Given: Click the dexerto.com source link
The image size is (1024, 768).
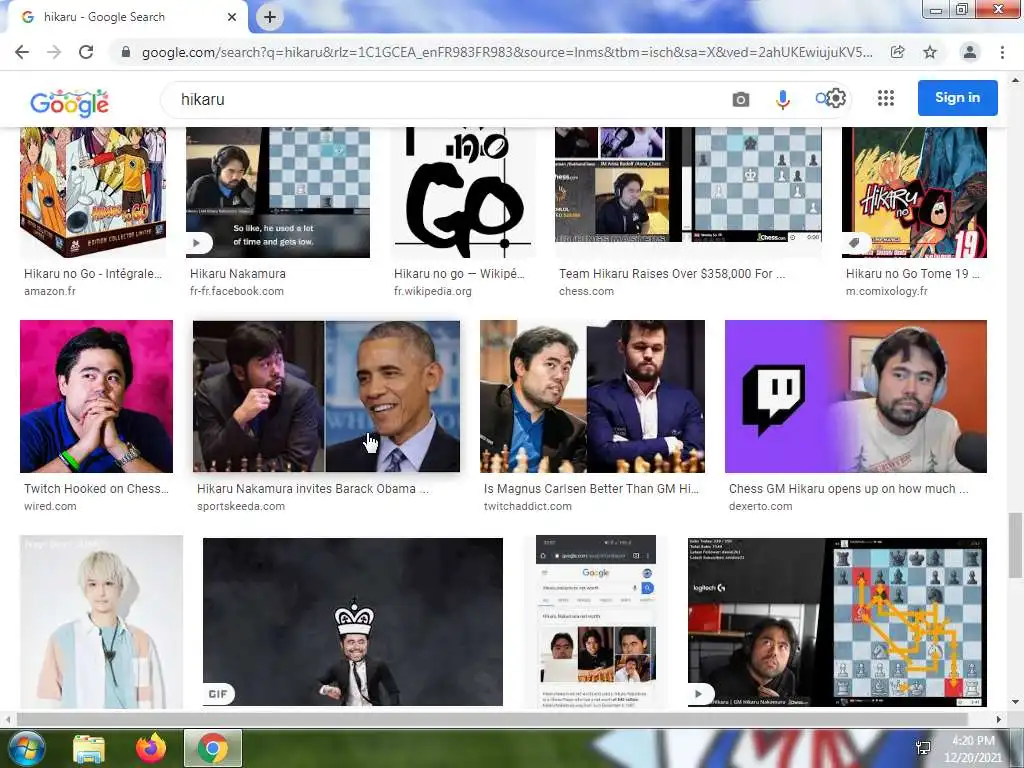Looking at the screenshot, I should coord(761,506).
